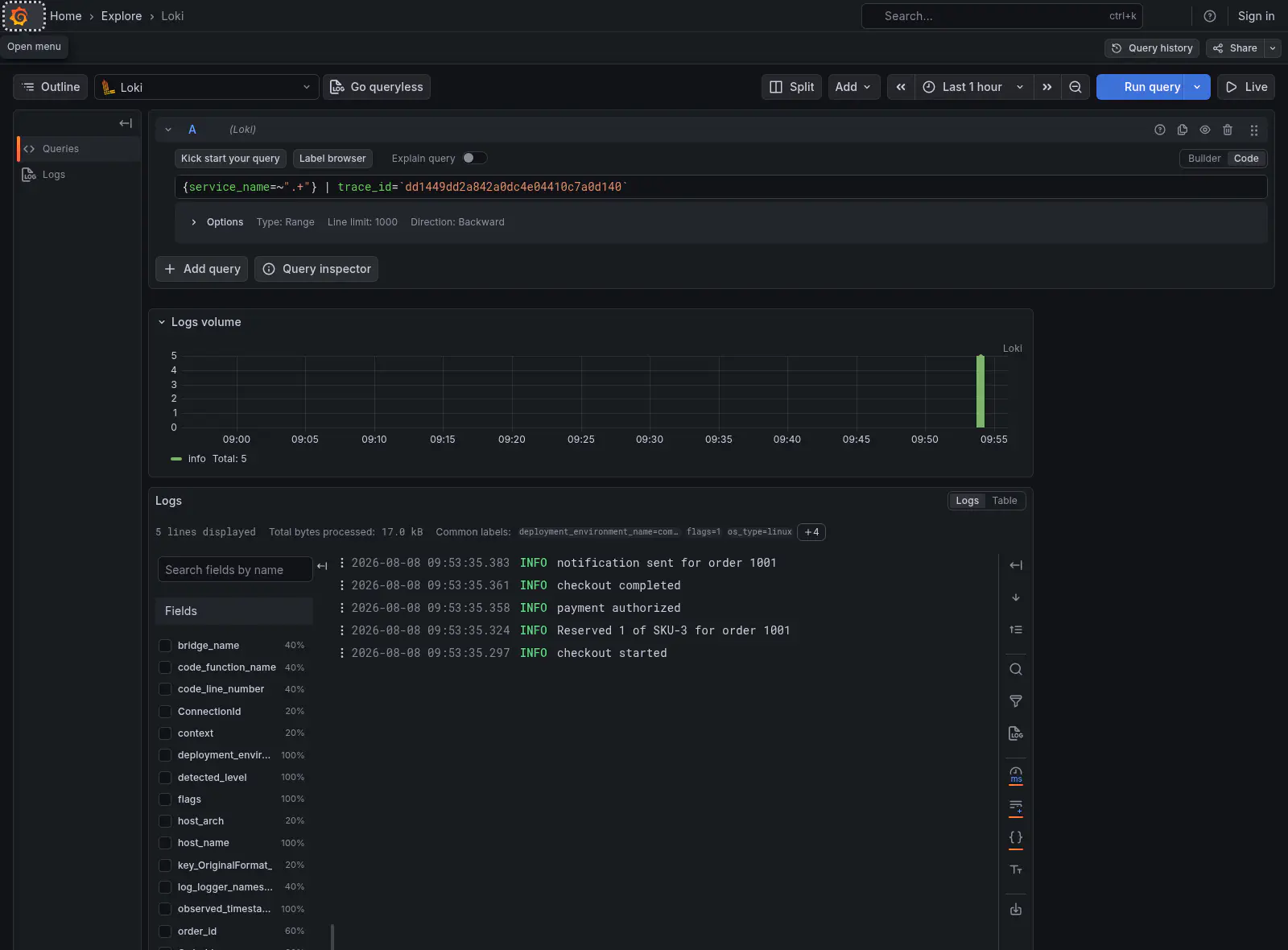Shift time range forwards with double-right arrows
This screenshot has width=1288, height=950.
point(1047,87)
